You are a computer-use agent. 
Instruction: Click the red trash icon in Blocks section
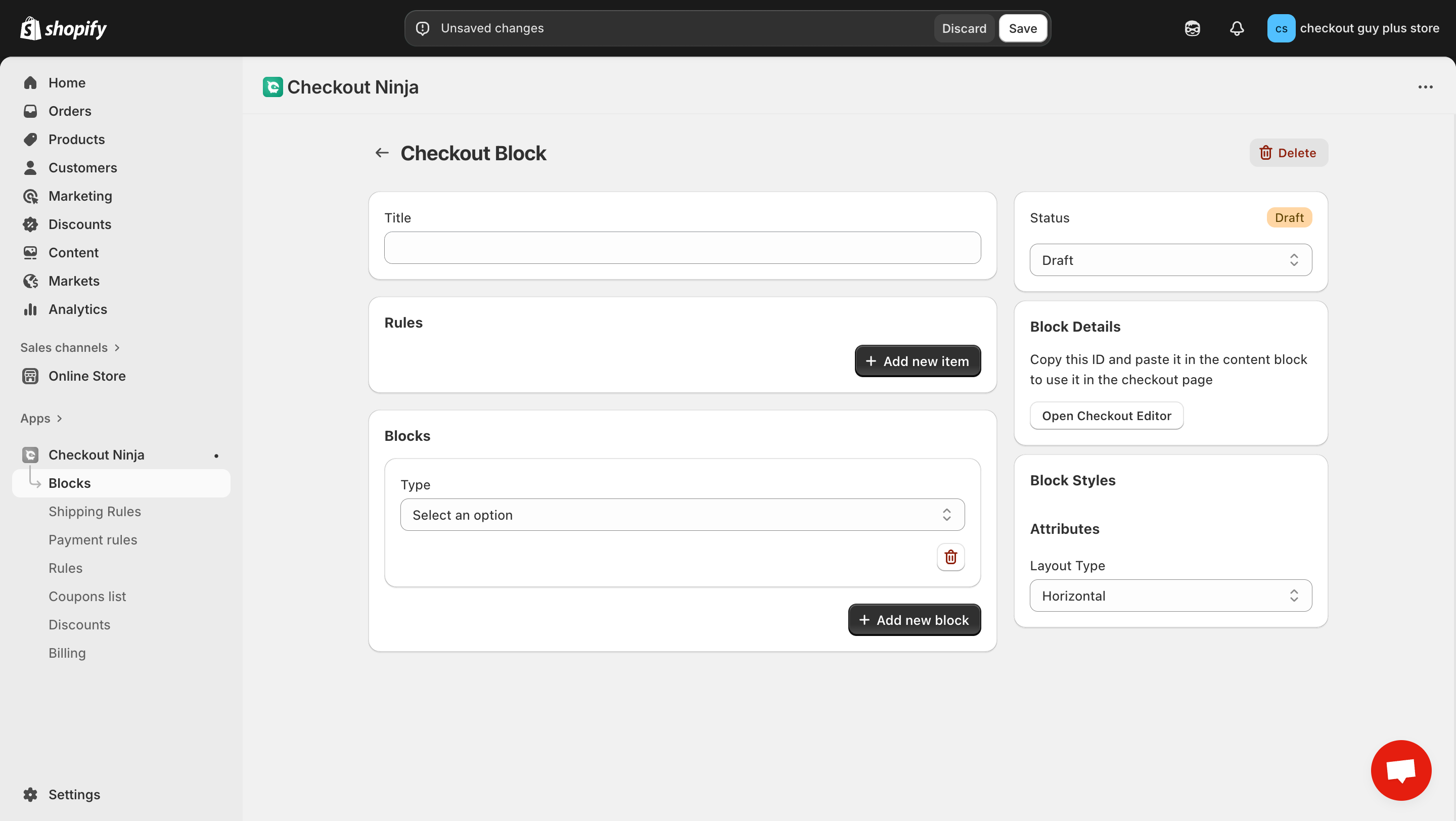950,557
